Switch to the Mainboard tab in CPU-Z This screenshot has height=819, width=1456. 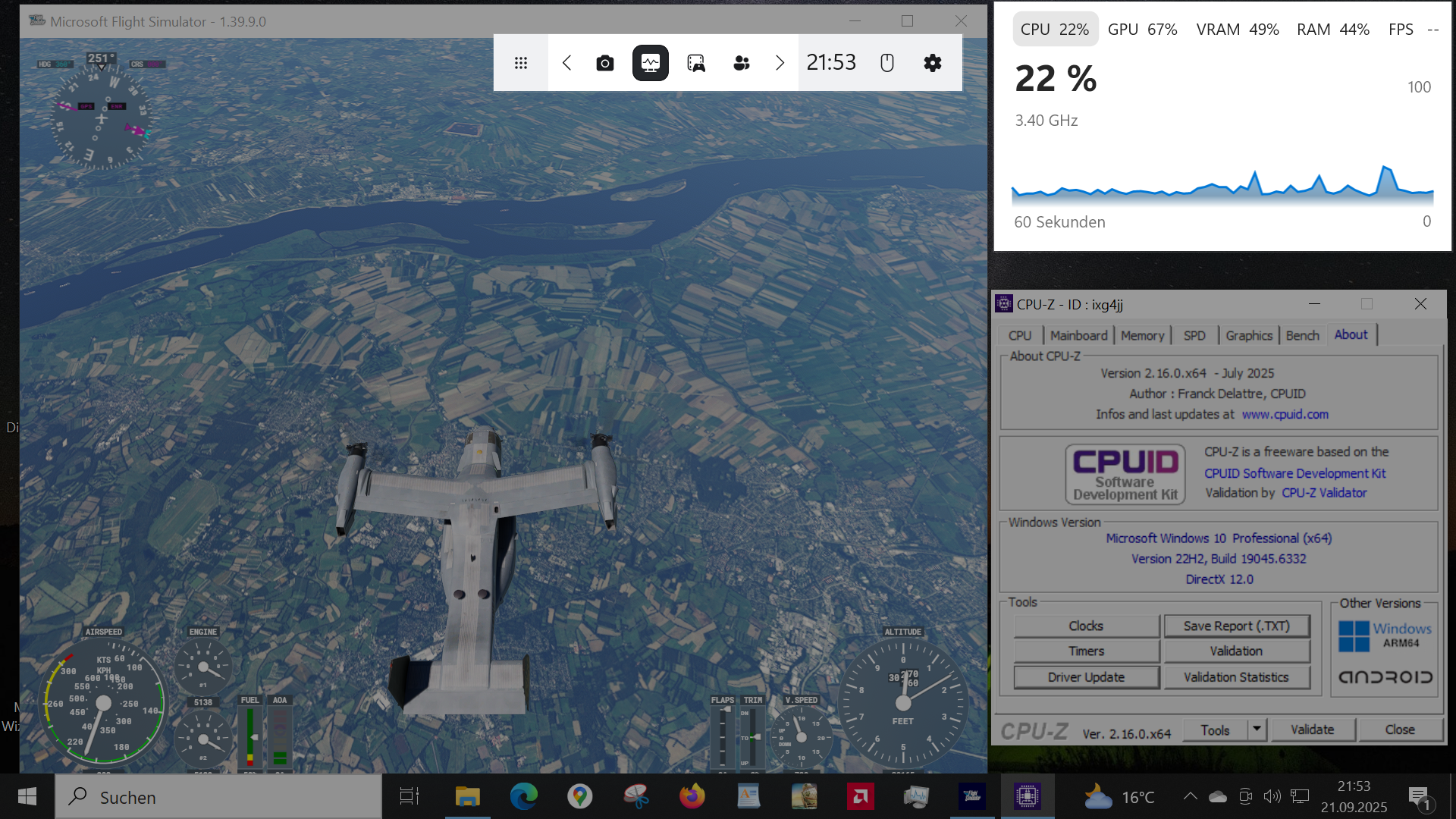coord(1078,334)
